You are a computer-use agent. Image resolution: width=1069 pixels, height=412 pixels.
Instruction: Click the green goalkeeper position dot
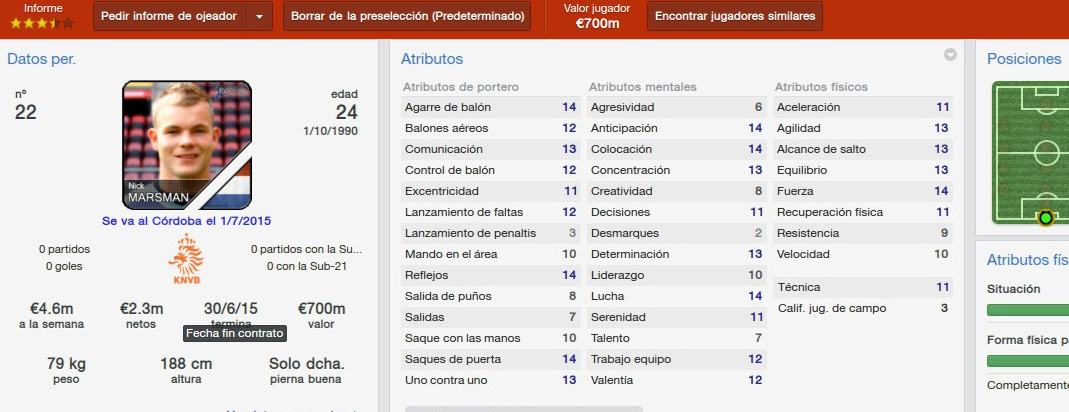tap(1045, 218)
